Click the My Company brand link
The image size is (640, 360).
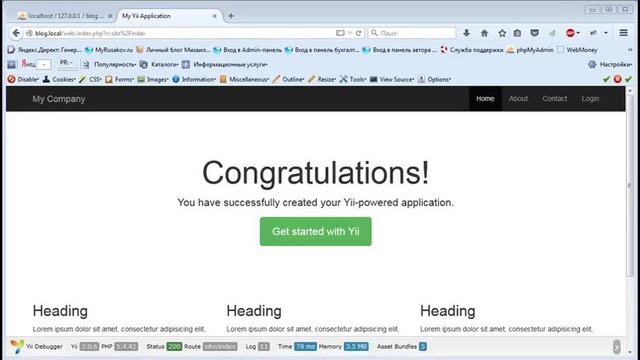click(x=59, y=99)
